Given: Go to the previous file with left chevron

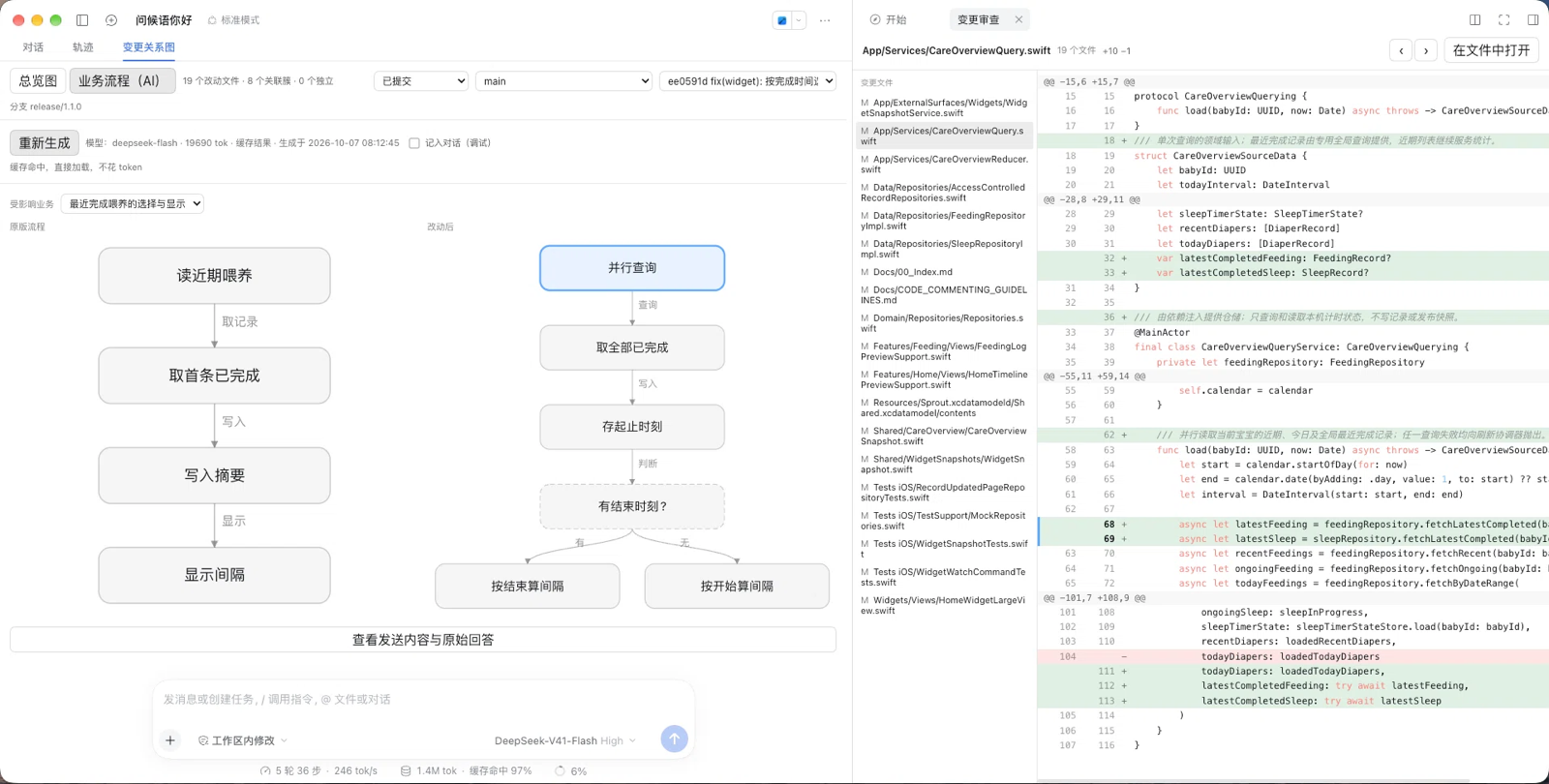Looking at the screenshot, I should 1401,50.
